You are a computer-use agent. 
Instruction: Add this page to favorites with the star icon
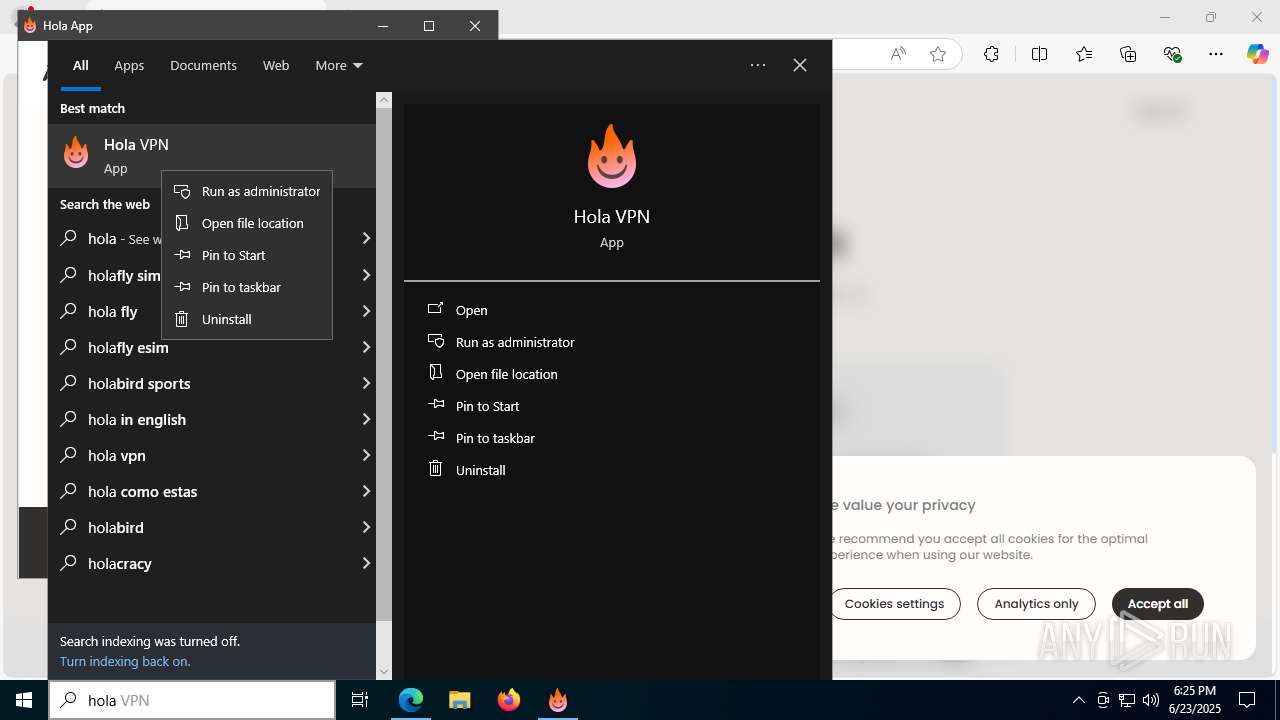tap(938, 54)
